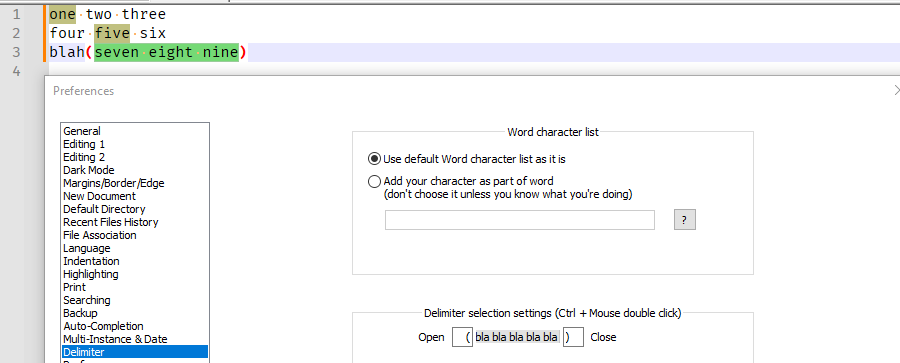Select Default Directory category

pyautogui.click(x=135, y=209)
